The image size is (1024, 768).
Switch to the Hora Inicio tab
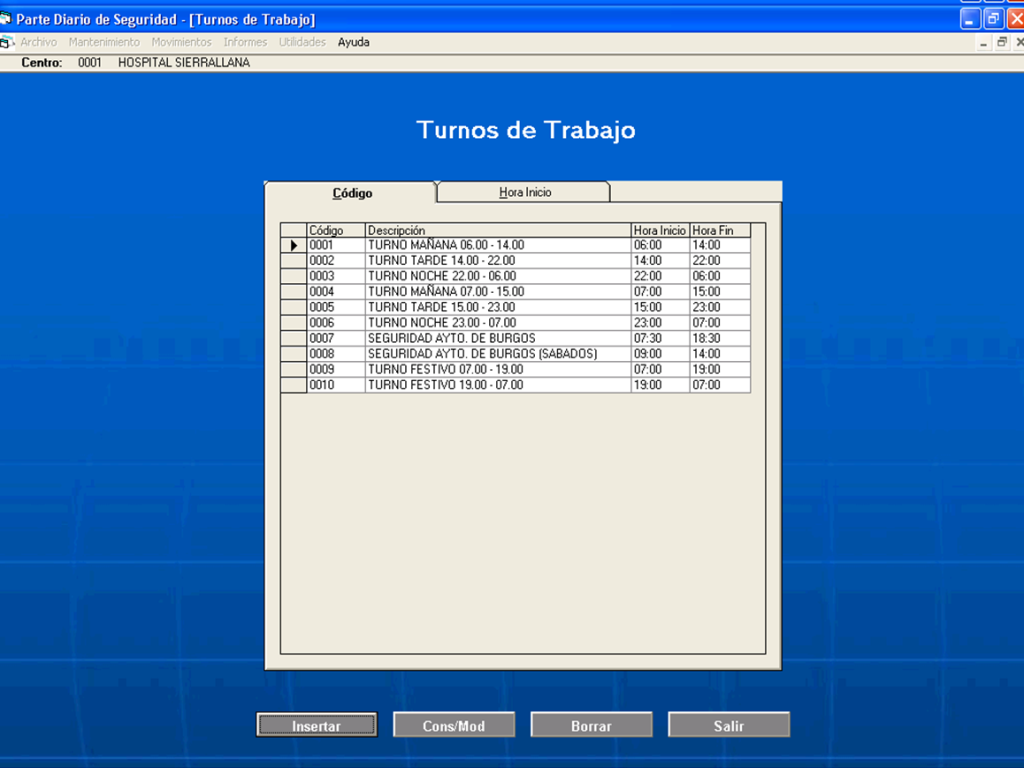(525, 192)
